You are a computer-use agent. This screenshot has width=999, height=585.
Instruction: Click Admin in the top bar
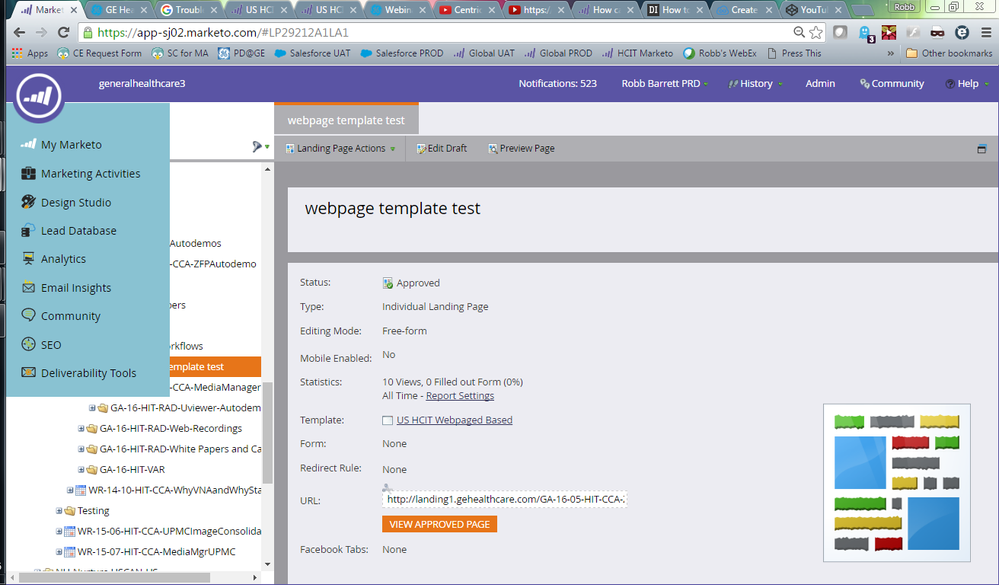(x=820, y=83)
